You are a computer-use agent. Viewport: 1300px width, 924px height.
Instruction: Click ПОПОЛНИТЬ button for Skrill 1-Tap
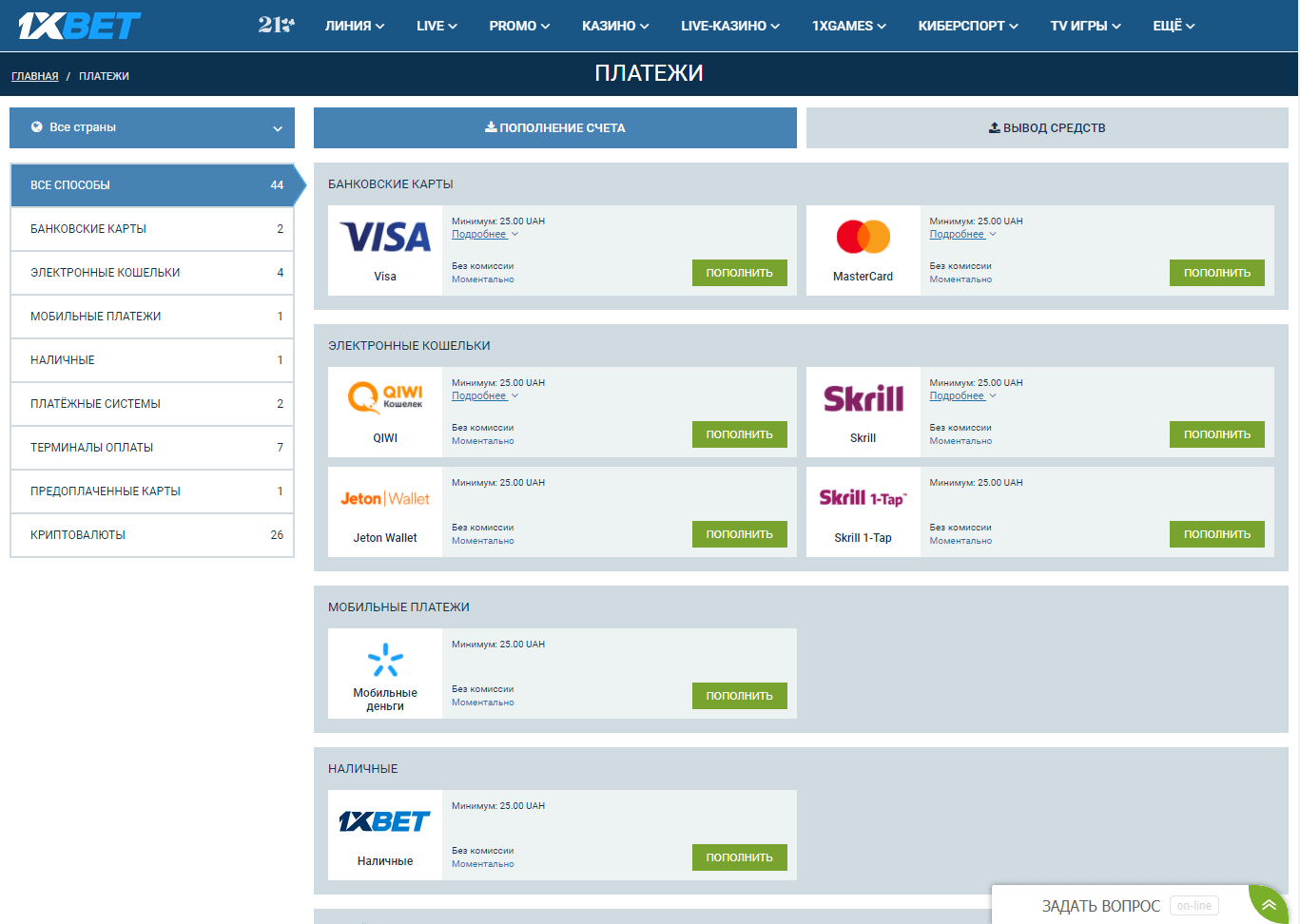pos(1217,534)
